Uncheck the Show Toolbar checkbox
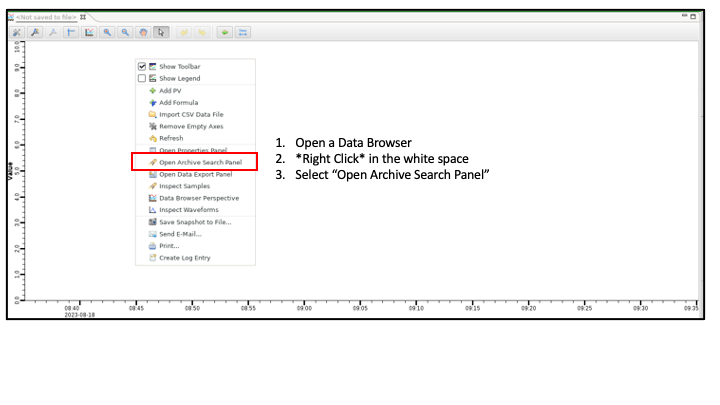This screenshot has width=720, height=405. click(x=142, y=67)
